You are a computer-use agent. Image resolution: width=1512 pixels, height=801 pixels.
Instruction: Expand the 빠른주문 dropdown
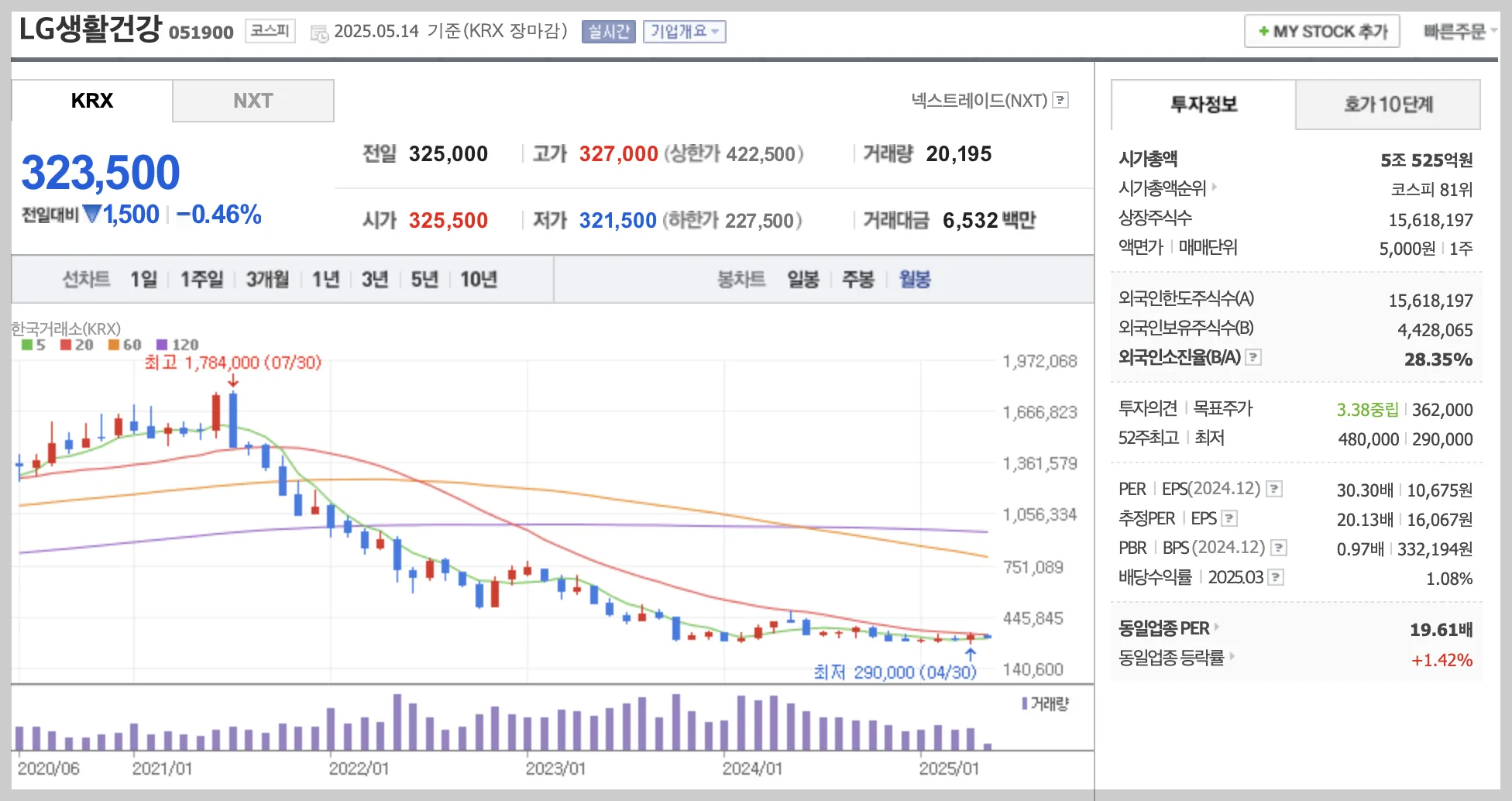click(1459, 32)
